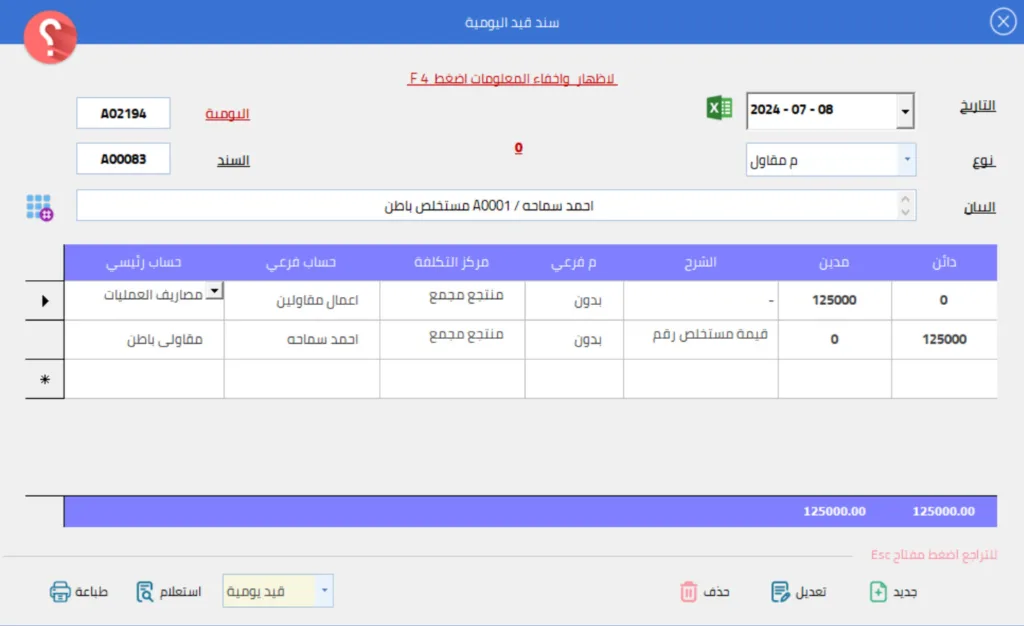Screen dimensions: 1024x626
Task: Click the red اليومية journal label
Action: pyautogui.click(x=227, y=114)
